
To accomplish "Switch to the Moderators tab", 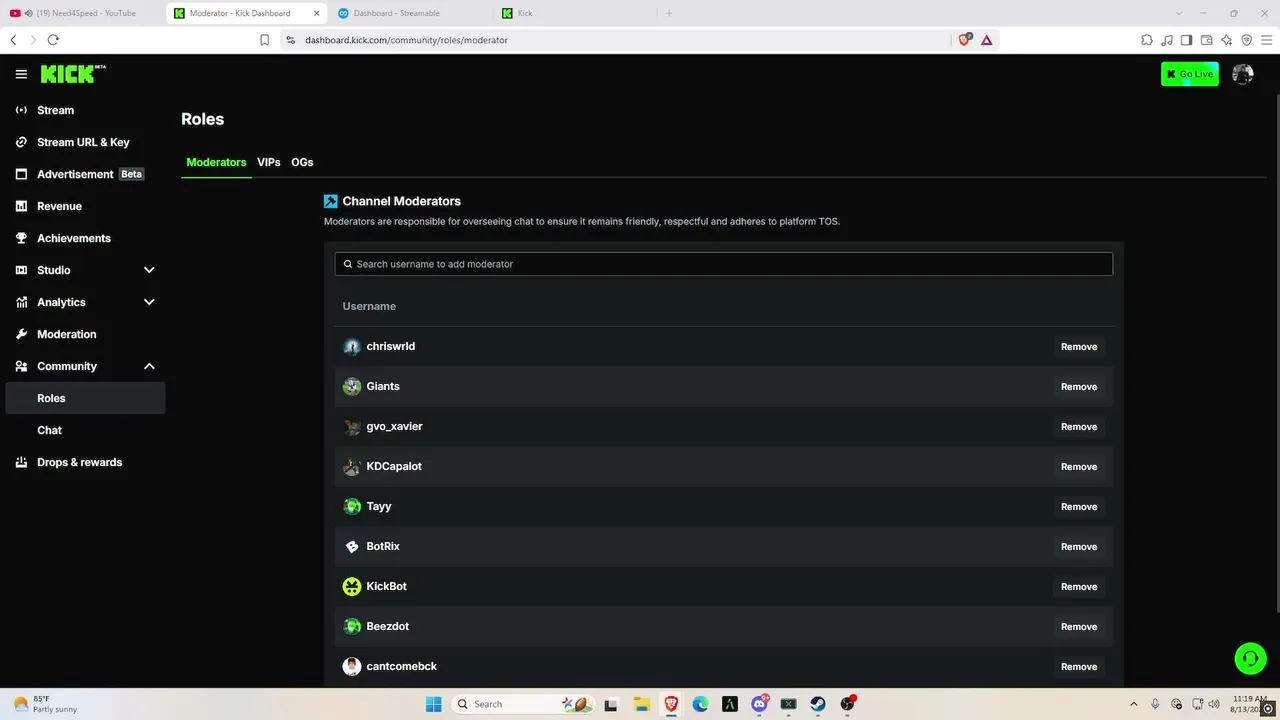I will [216, 162].
